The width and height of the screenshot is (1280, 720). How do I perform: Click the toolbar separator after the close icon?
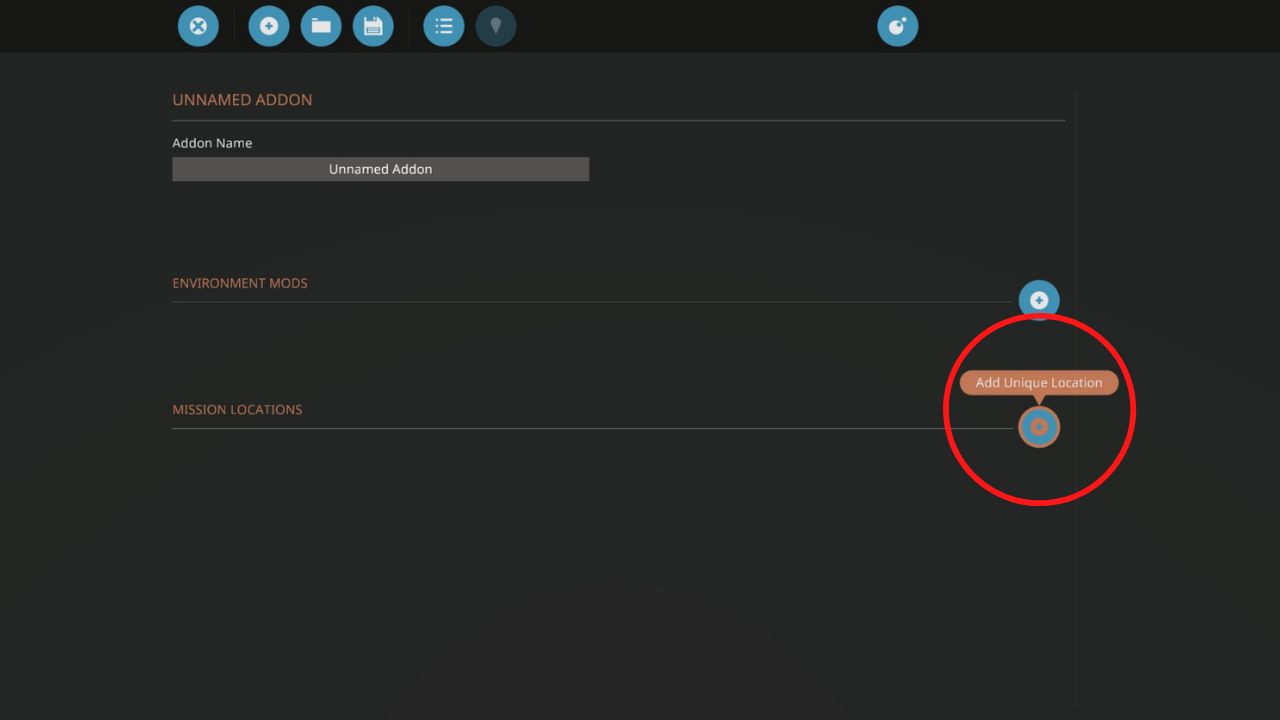point(234,26)
